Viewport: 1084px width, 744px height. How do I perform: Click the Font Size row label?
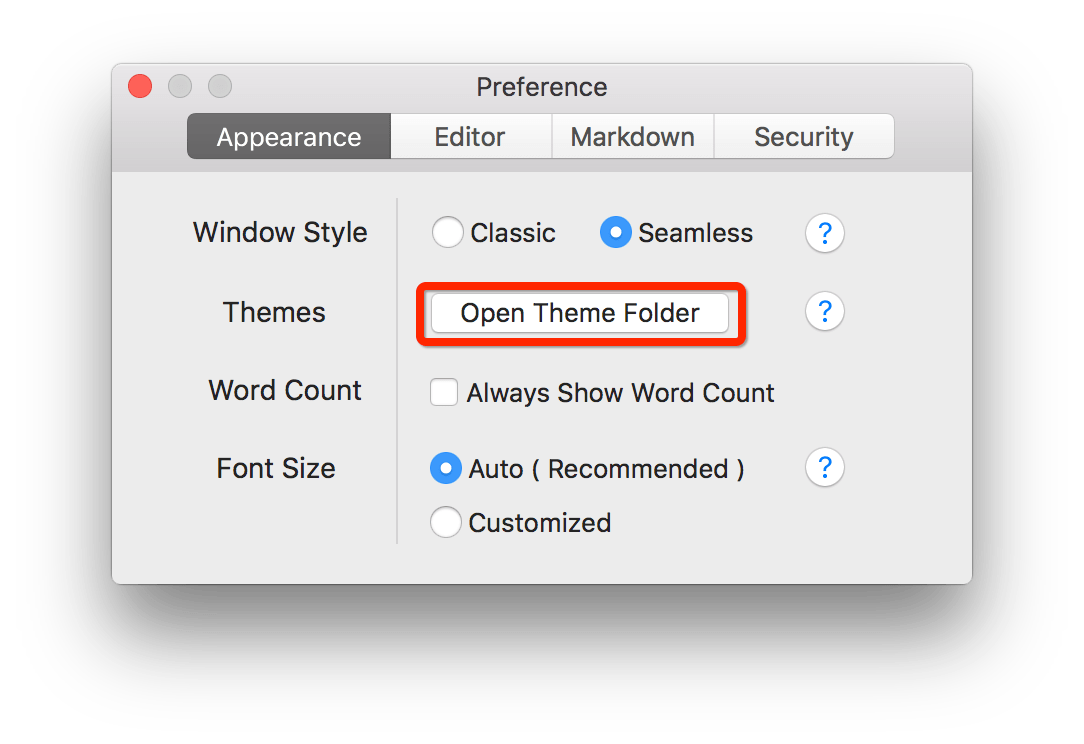(276, 469)
